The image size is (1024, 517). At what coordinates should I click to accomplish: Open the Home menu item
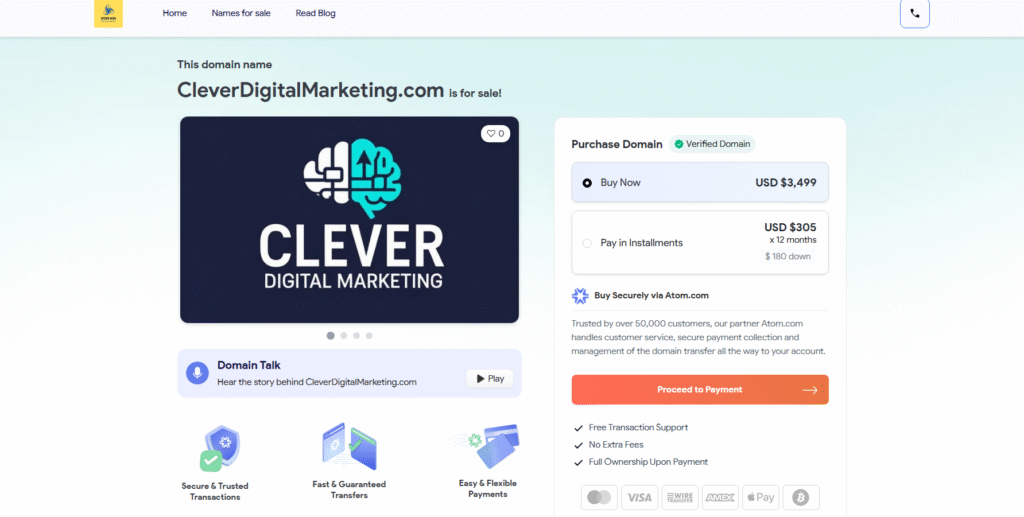[x=174, y=13]
